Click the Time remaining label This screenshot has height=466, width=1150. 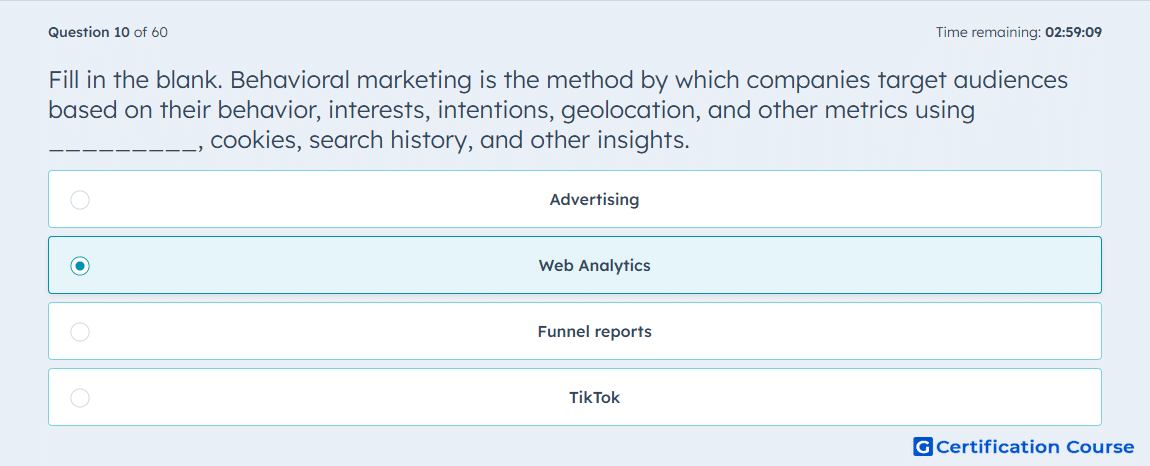[x=988, y=32]
